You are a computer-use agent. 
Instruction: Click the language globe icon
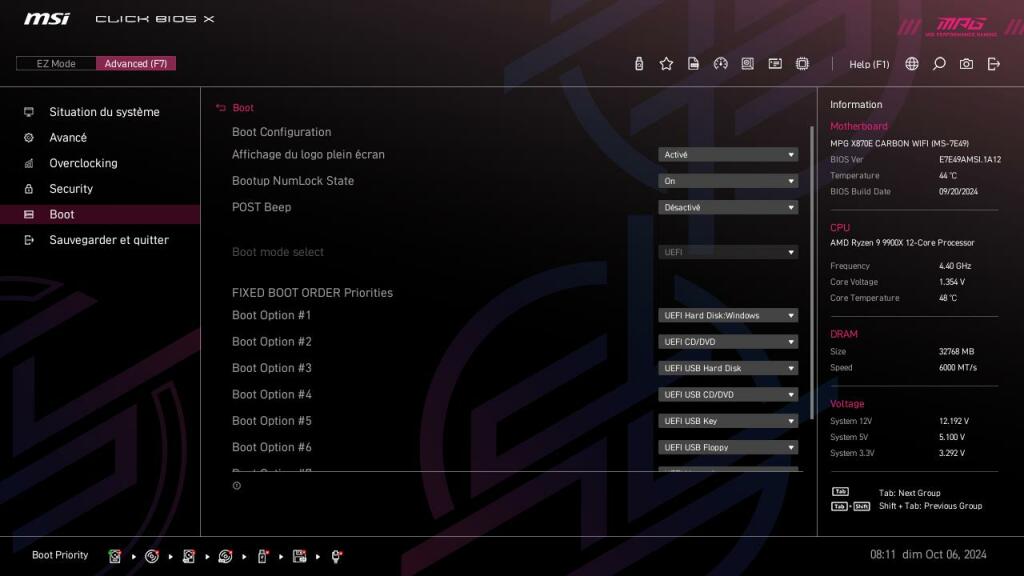click(911, 63)
